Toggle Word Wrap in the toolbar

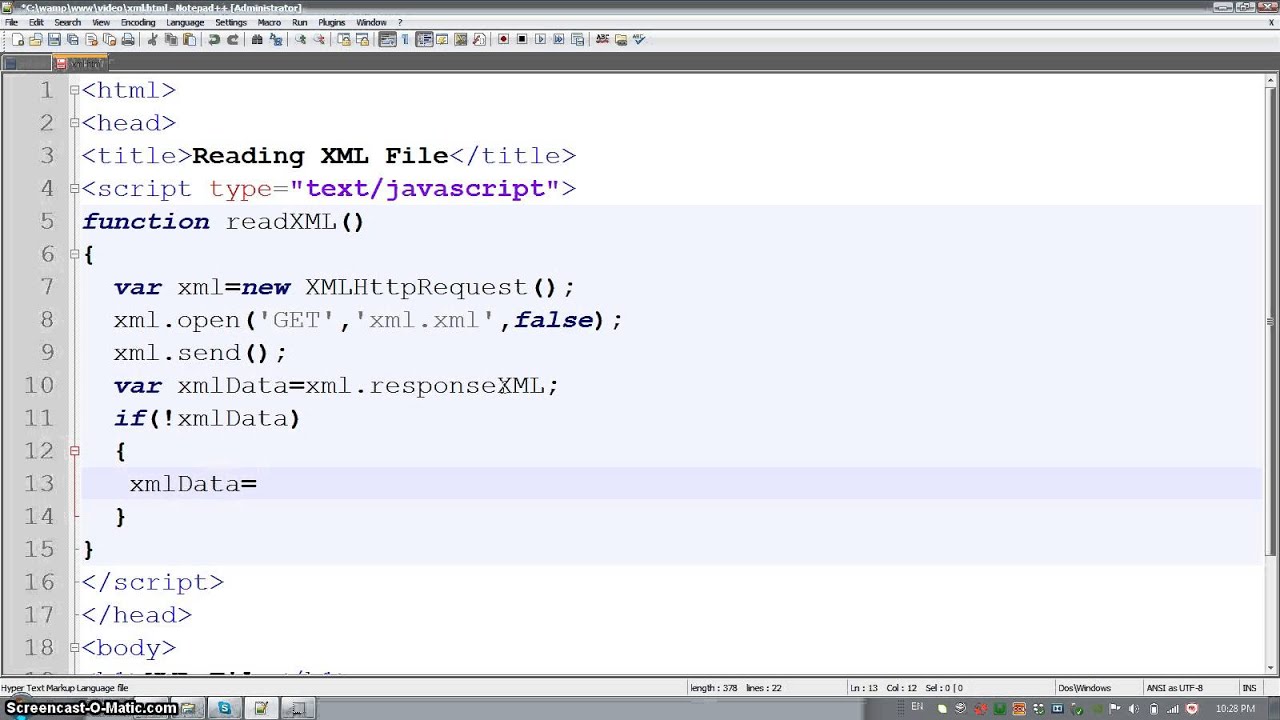pyautogui.click(x=387, y=40)
